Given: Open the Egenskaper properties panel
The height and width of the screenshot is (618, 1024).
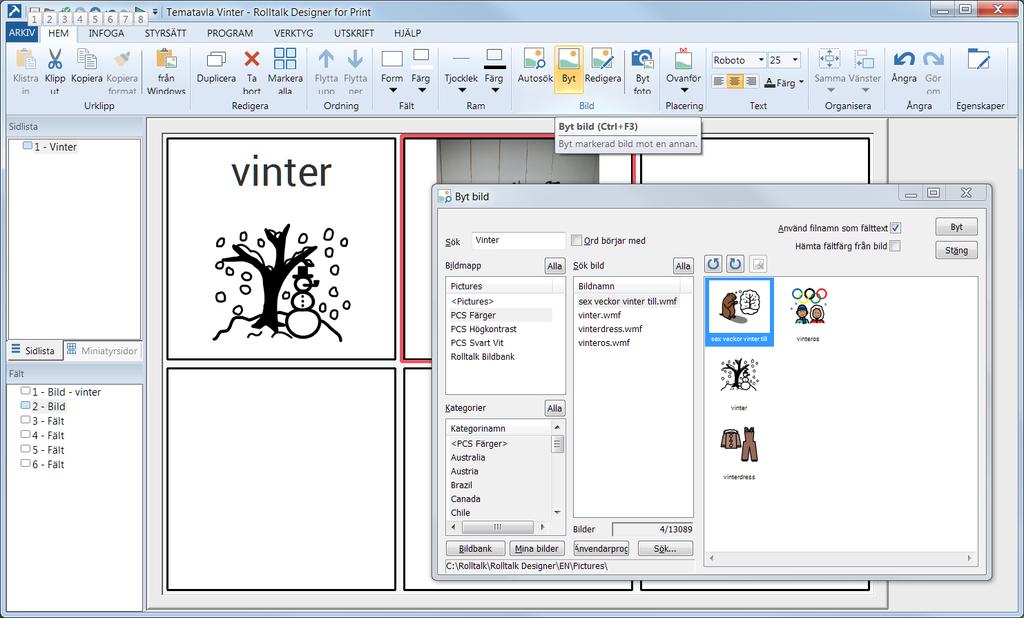Looking at the screenshot, I should 980,59.
